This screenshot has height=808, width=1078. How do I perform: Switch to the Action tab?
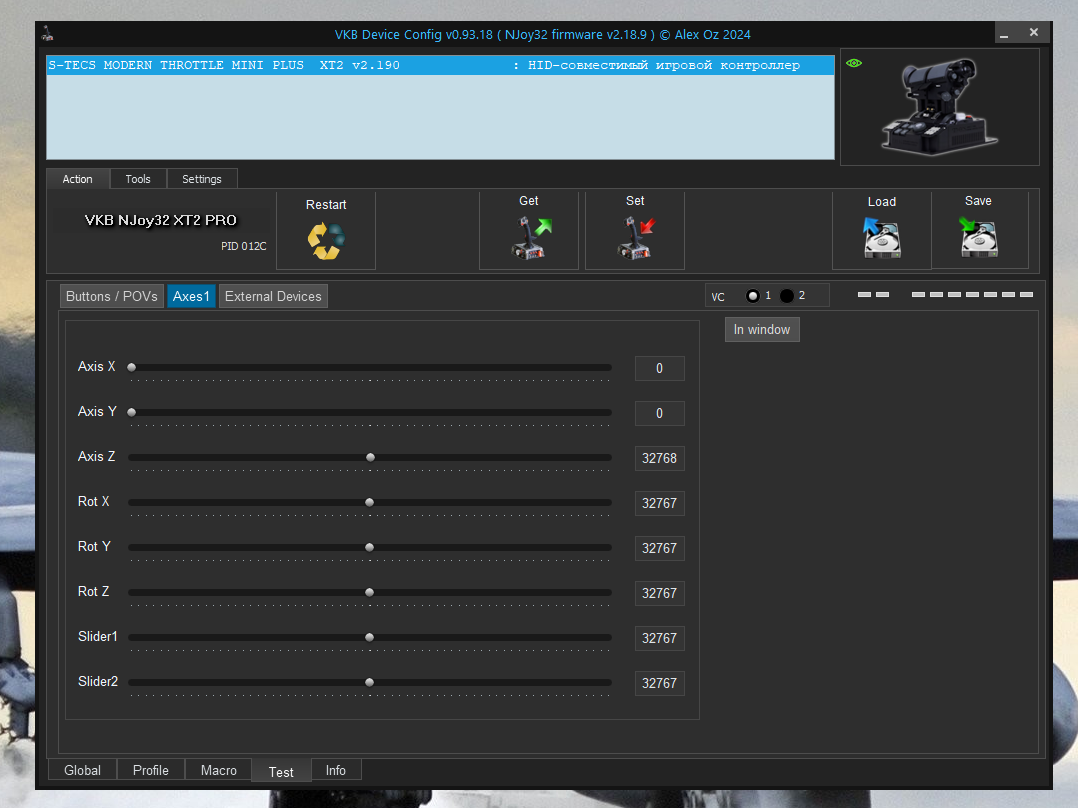(x=78, y=179)
